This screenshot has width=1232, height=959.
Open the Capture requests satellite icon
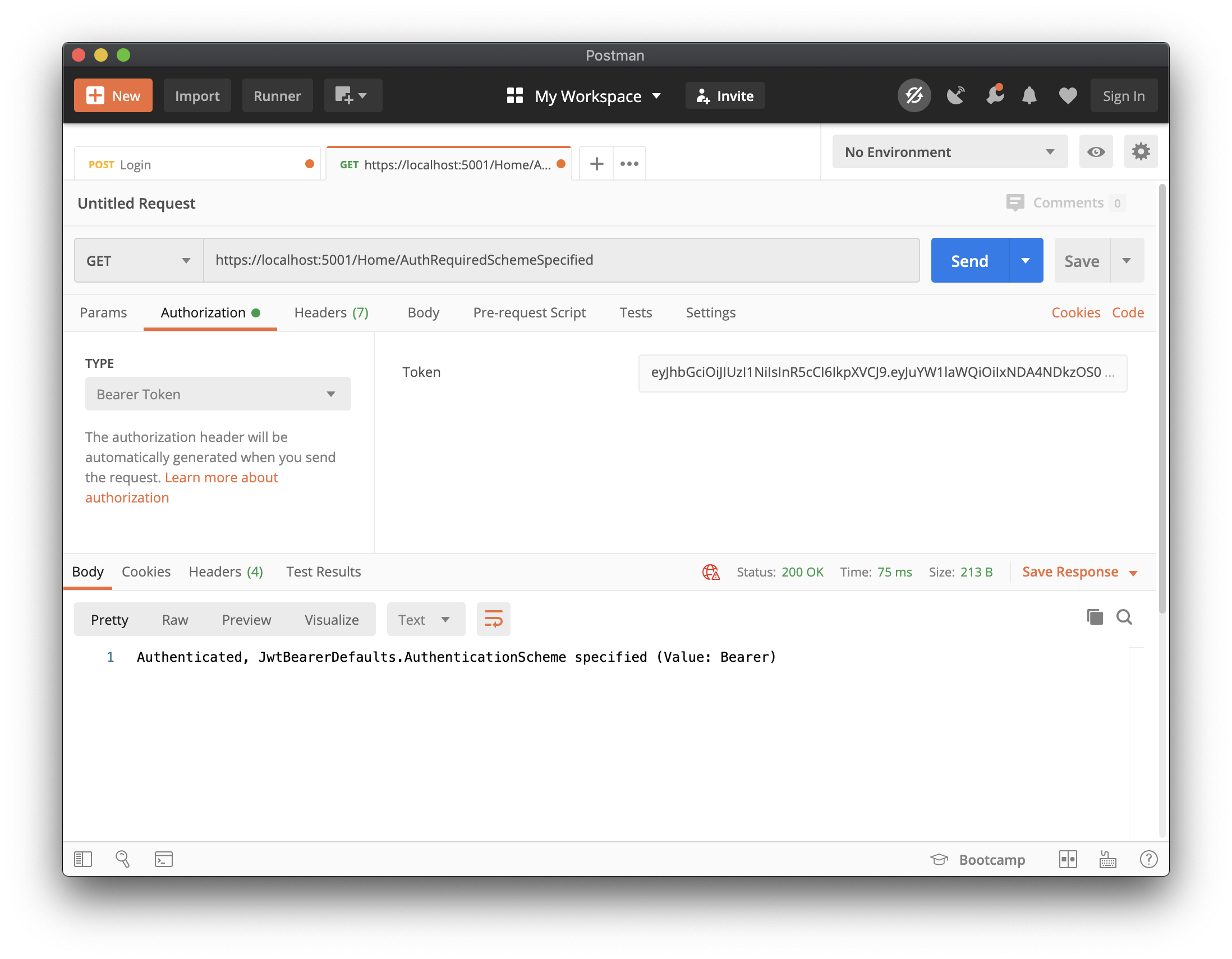coord(955,95)
